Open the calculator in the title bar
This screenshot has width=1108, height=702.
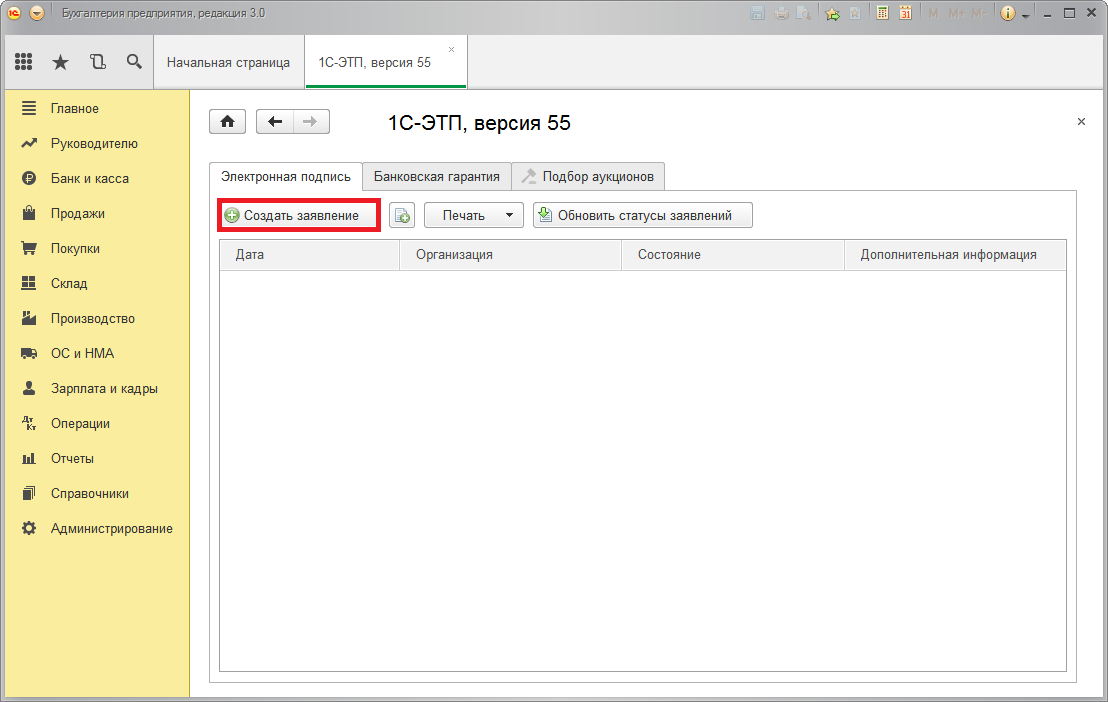tap(883, 13)
